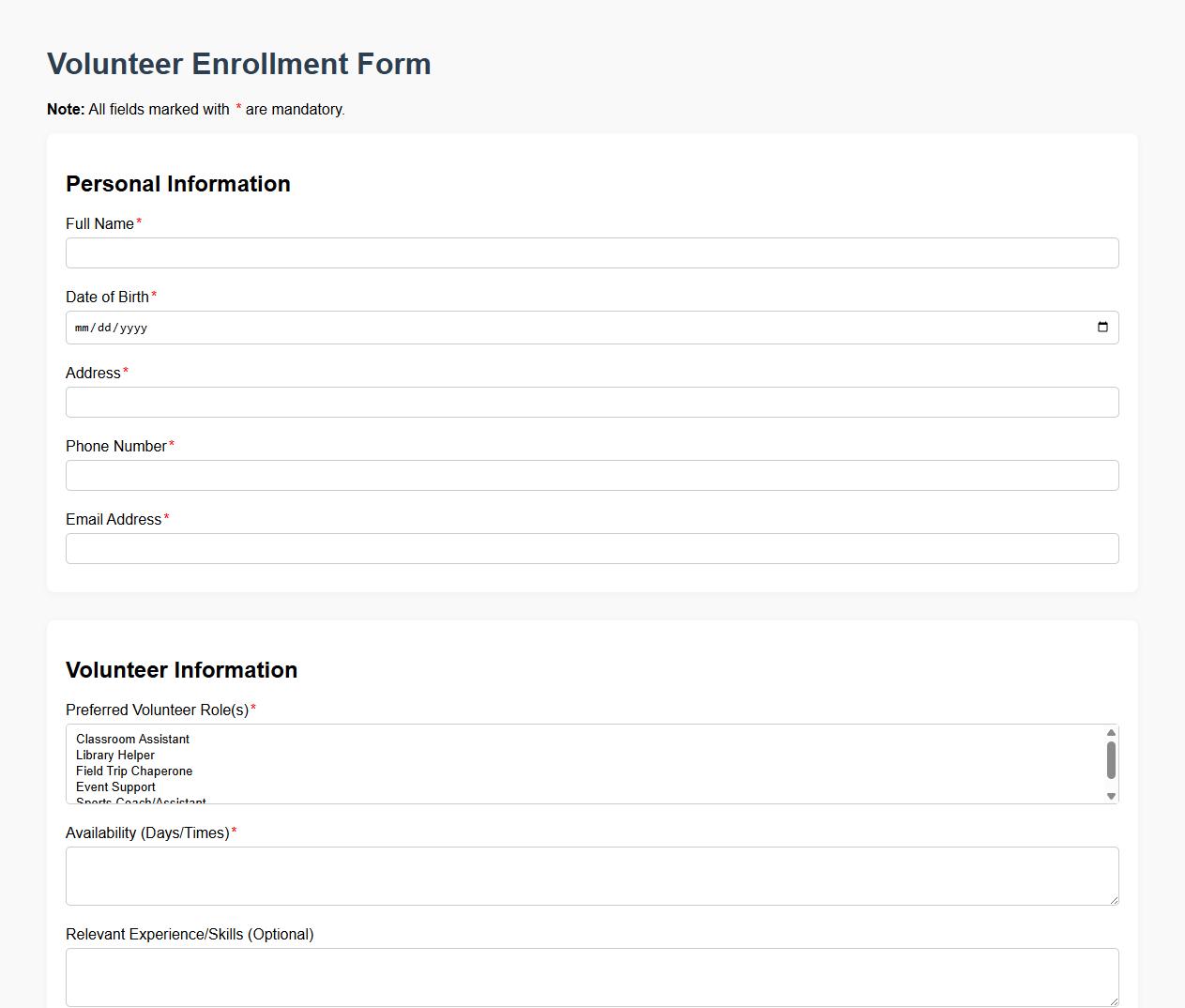Open the Date of Birth calendar picker icon
1185x1008 pixels.
[x=1102, y=328]
